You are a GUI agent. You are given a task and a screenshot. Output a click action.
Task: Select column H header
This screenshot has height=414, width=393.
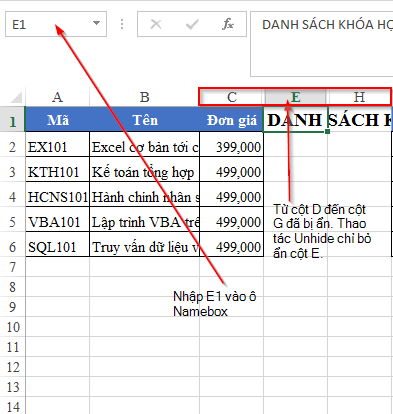359,97
